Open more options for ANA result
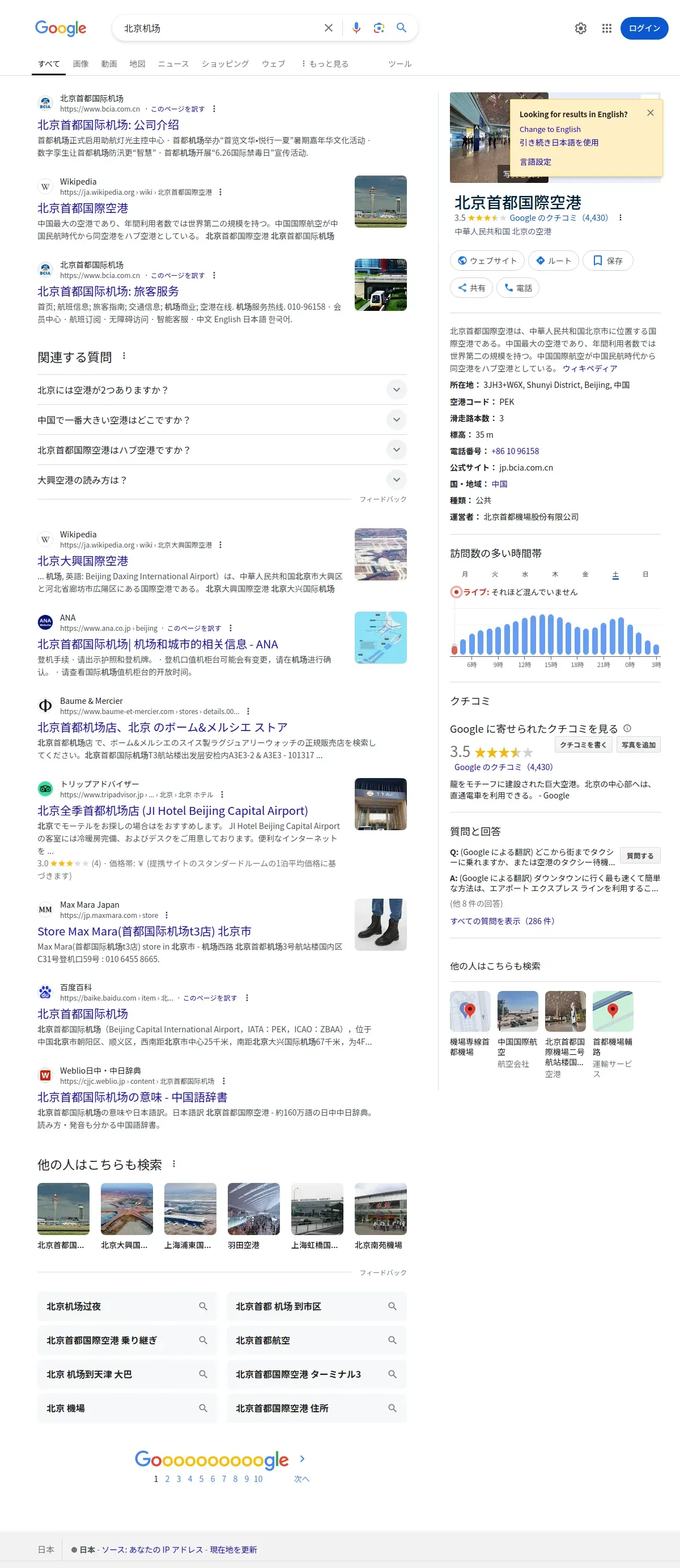This screenshot has width=680, height=1568. click(230, 628)
